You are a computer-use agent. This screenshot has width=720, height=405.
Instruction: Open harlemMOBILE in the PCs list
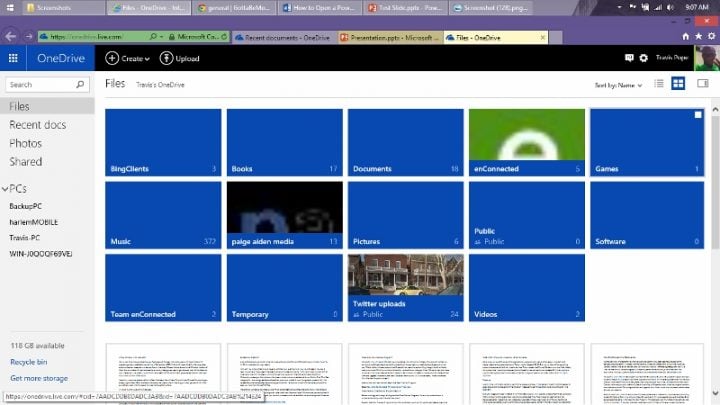[34, 222]
